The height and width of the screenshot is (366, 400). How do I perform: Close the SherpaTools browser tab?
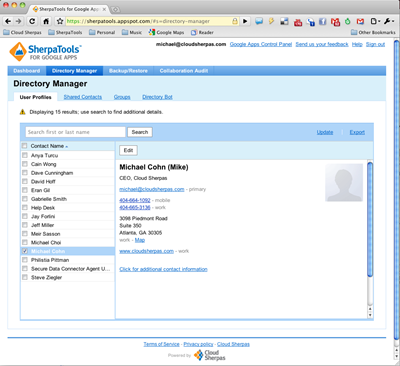point(104,9)
